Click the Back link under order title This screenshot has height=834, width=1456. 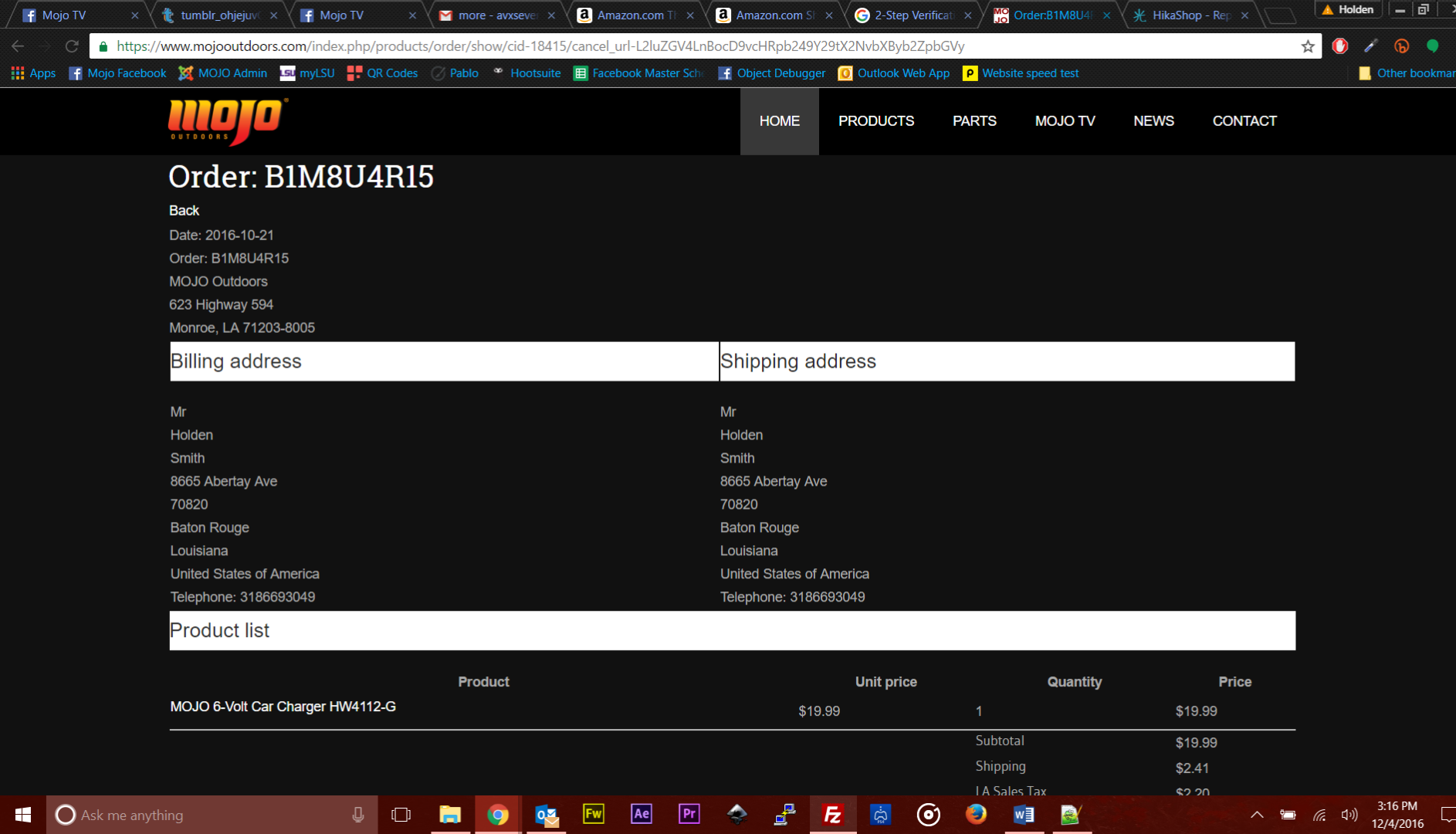[184, 211]
